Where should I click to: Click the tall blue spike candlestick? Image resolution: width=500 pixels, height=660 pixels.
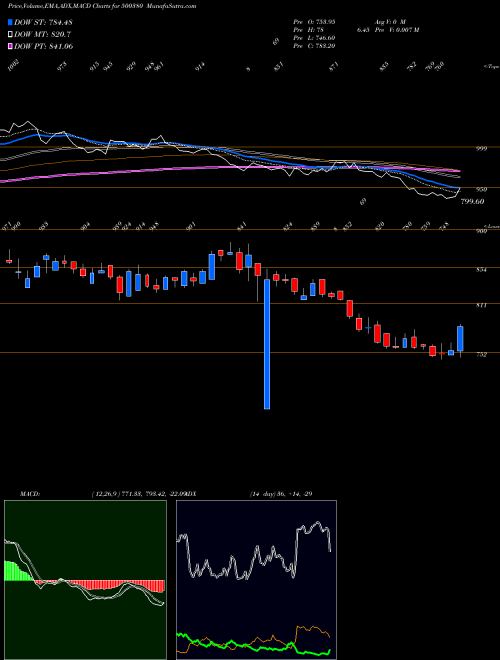point(267,344)
